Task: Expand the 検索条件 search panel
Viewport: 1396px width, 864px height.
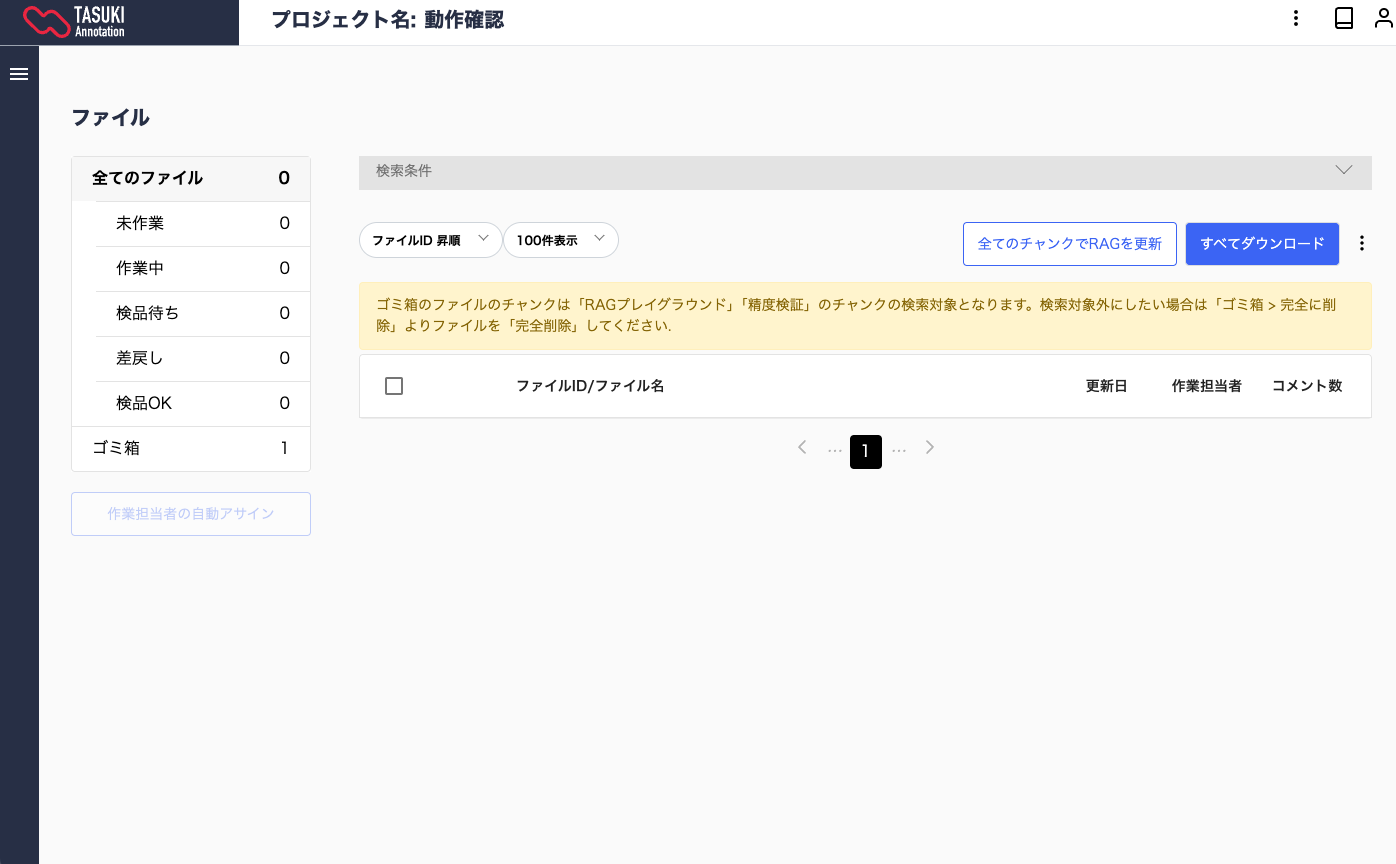Action: 865,172
